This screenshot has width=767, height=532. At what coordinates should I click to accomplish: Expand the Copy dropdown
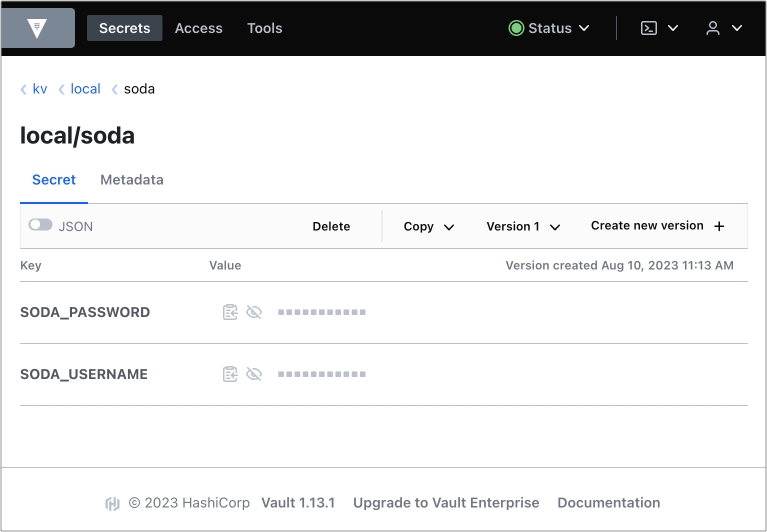tap(429, 227)
